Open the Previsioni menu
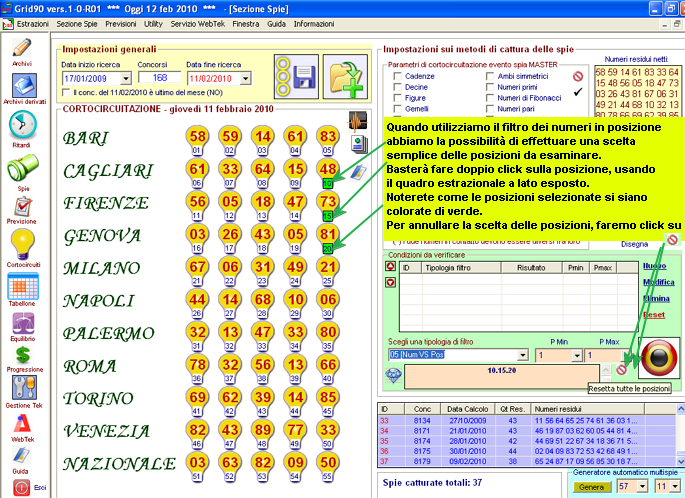The image size is (685, 498). (121, 24)
